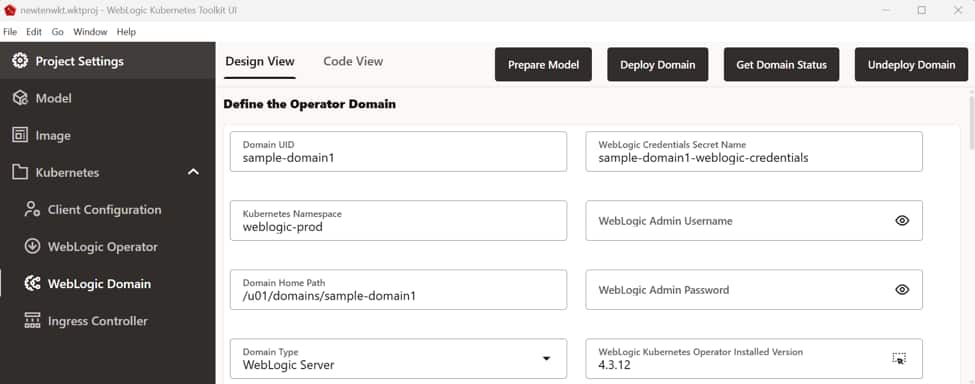975x384 pixels.
Task: Click the Kubernetes folder icon
Action: pyautogui.click(x=20, y=173)
